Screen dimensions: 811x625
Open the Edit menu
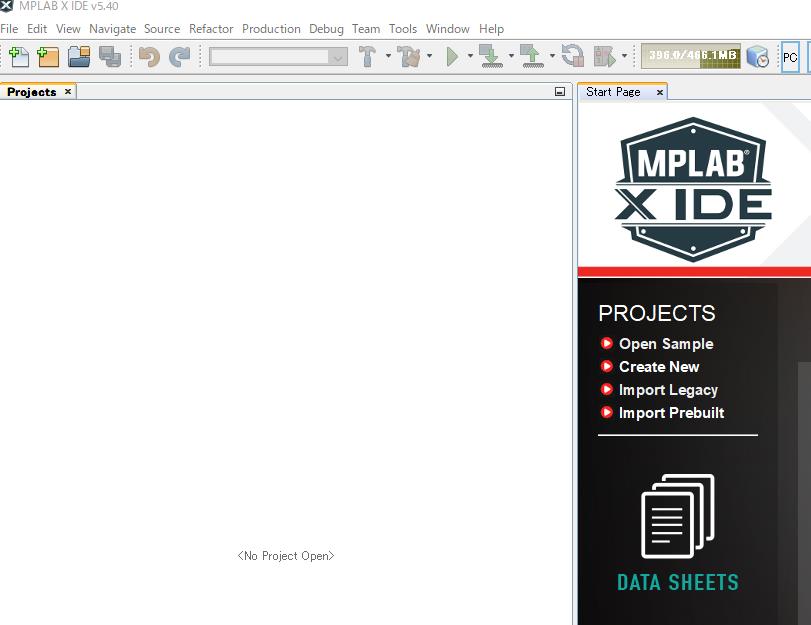37,29
